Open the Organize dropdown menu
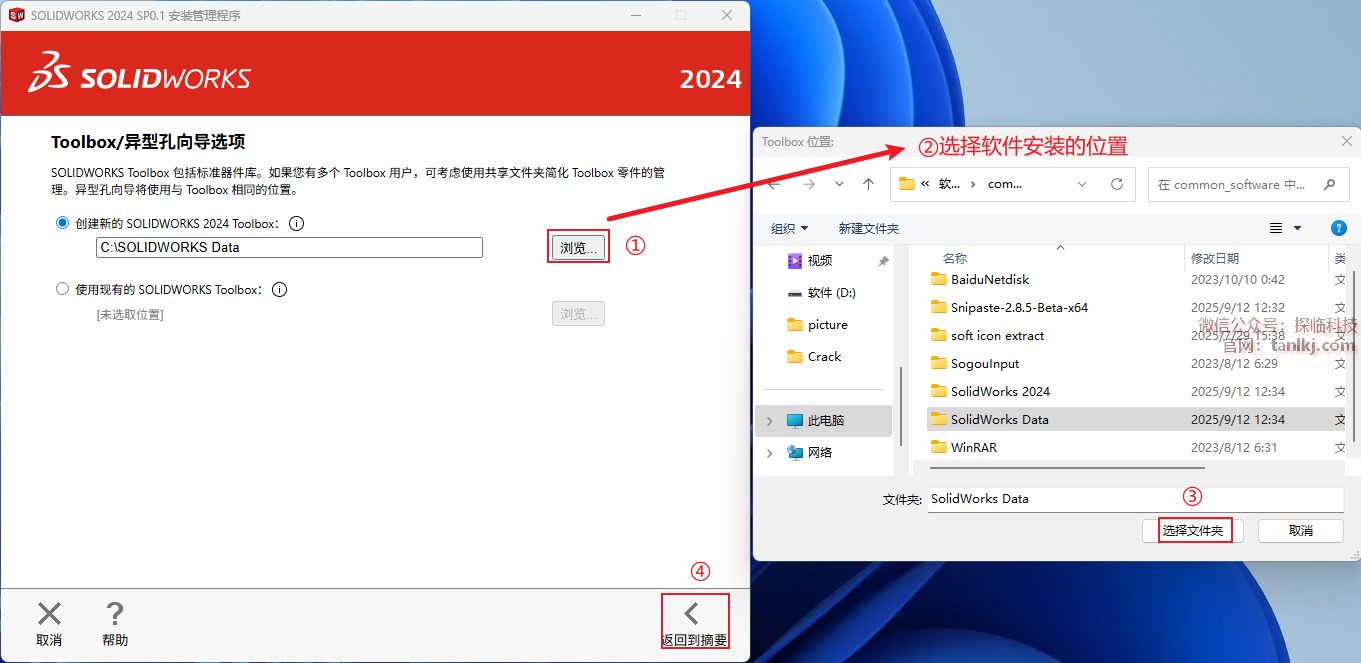The width and height of the screenshot is (1361, 663). (x=790, y=228)
